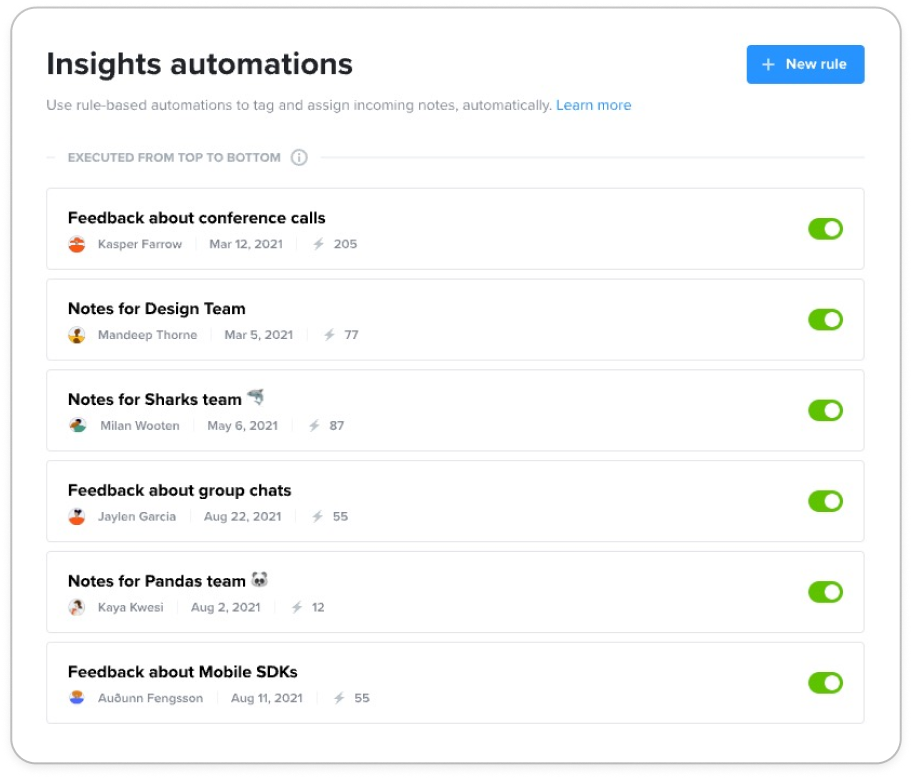
Task: Open the Learn more link
Action: point(593,105)
